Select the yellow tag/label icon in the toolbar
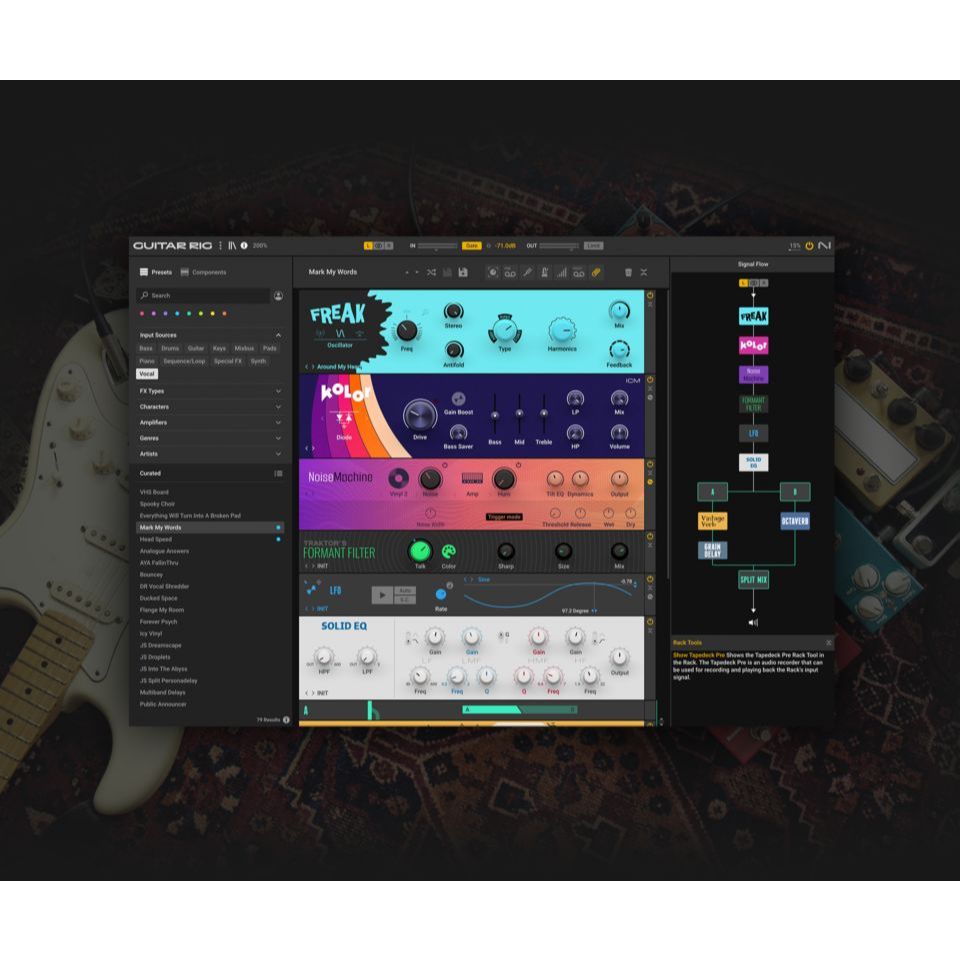The height and width of the screenshot is (960, 960). pyautogui.click(x=597, y=272)
